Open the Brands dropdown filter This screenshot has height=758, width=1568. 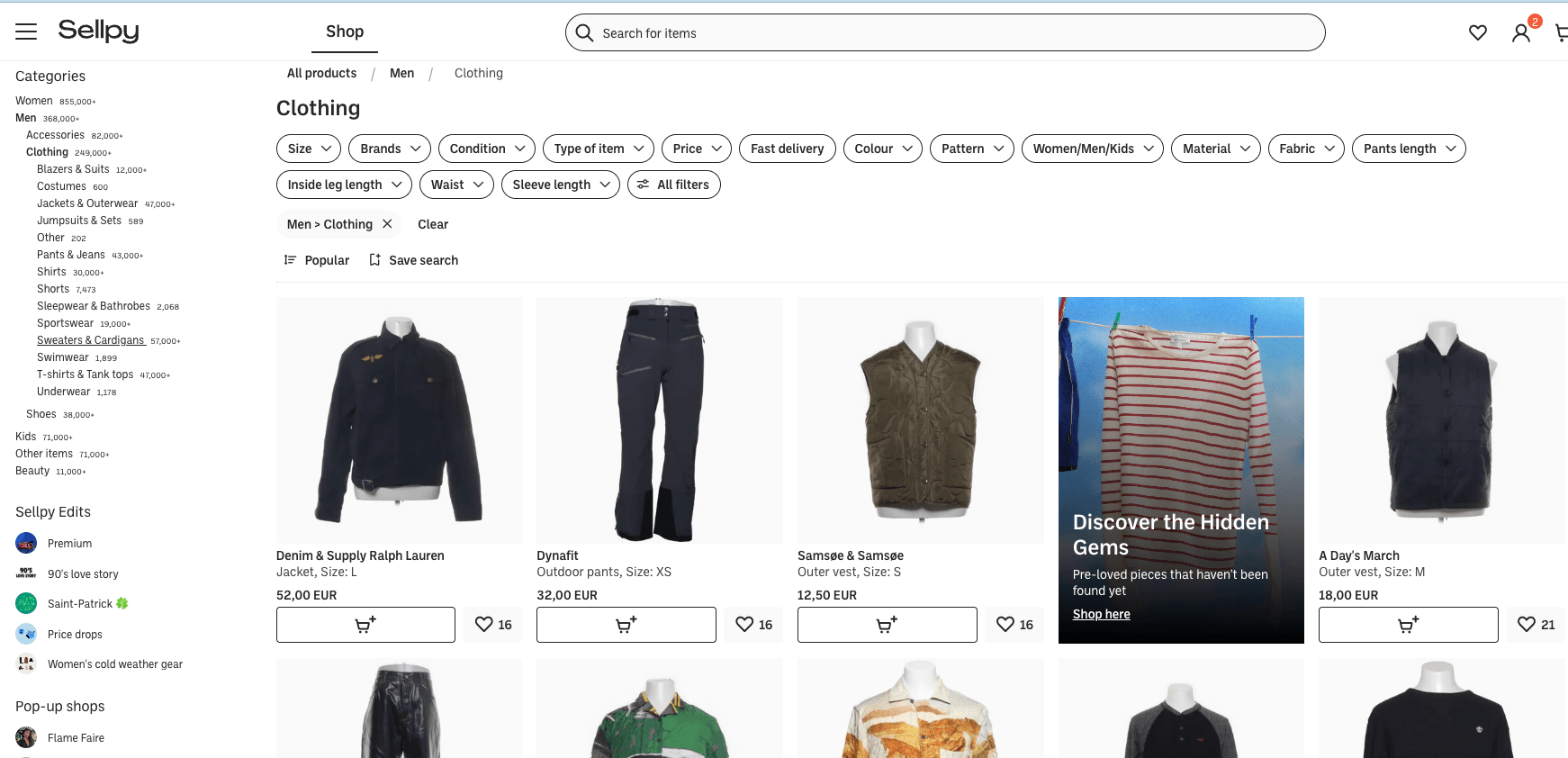tap(391, 149)
